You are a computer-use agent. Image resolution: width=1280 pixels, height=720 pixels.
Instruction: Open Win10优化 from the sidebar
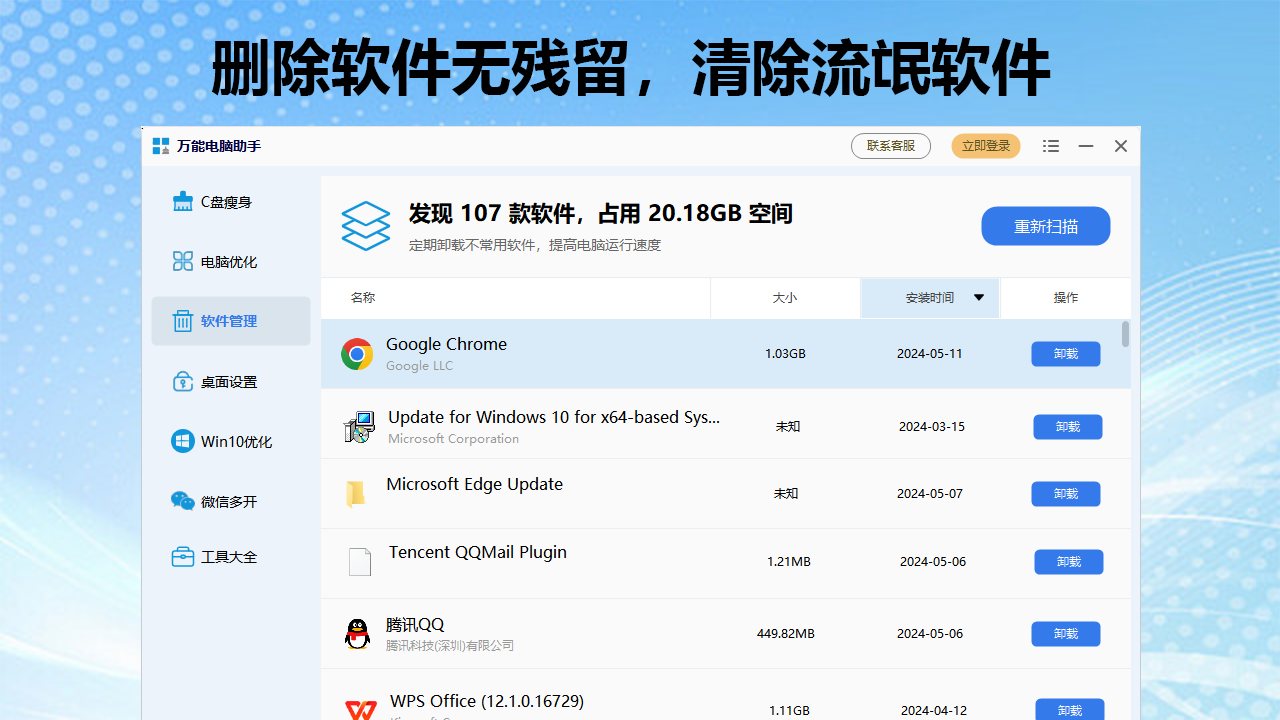[231, 441]
